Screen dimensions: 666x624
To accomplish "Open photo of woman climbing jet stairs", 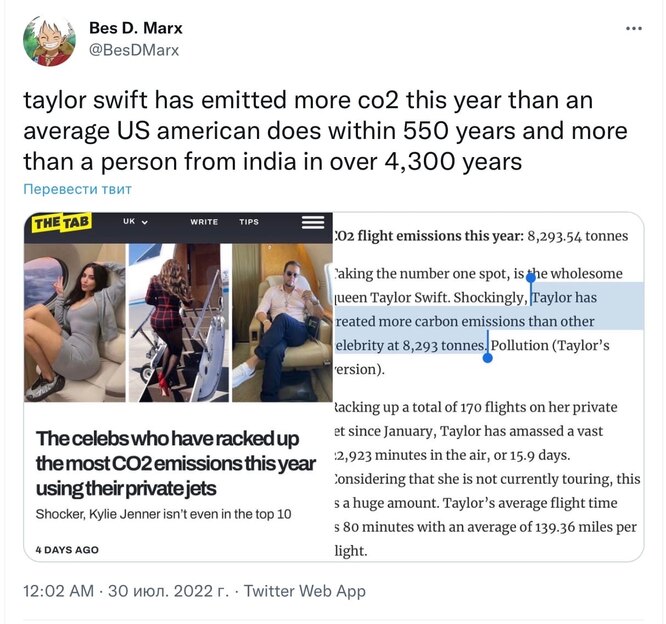I will coord(179,322).
